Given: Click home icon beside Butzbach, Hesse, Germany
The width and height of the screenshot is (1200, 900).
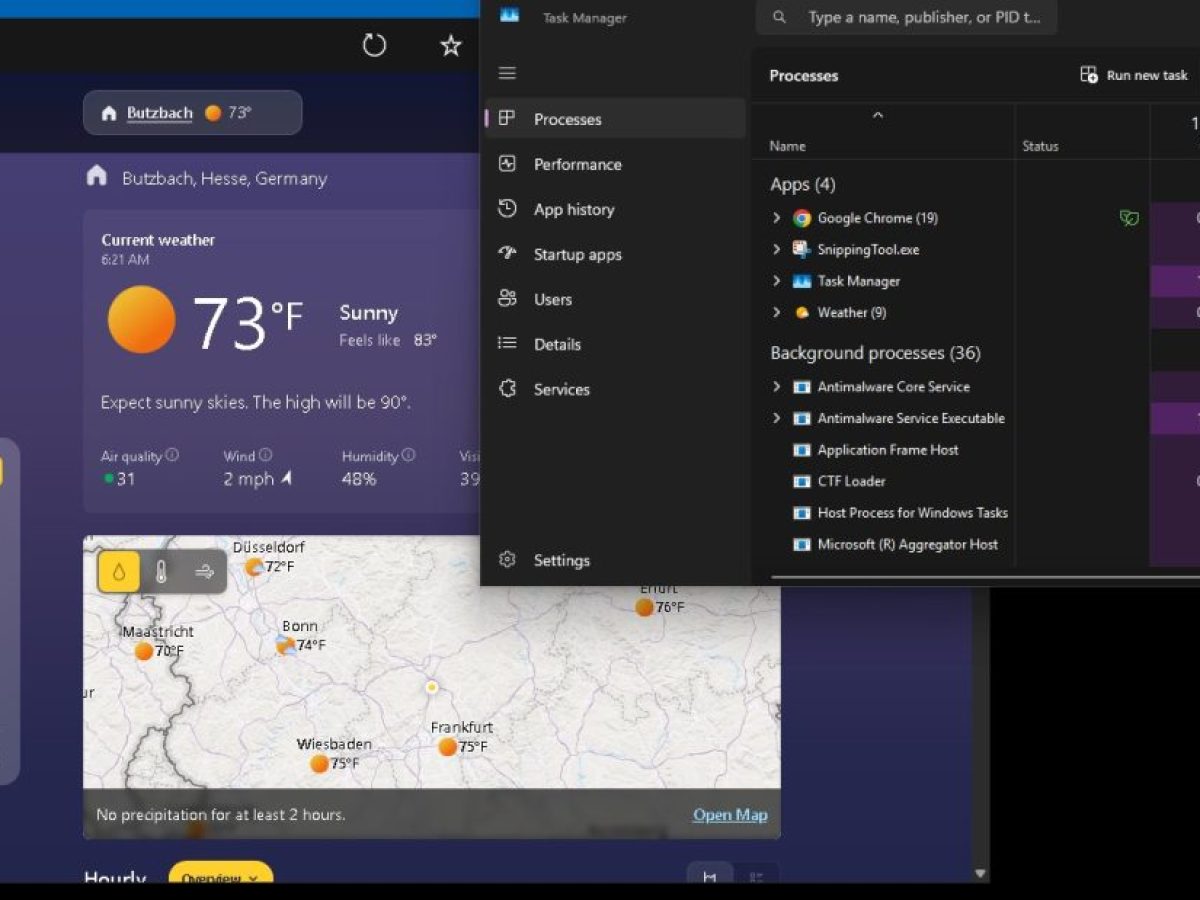Looking at the screenshot, I should point(97,176).
